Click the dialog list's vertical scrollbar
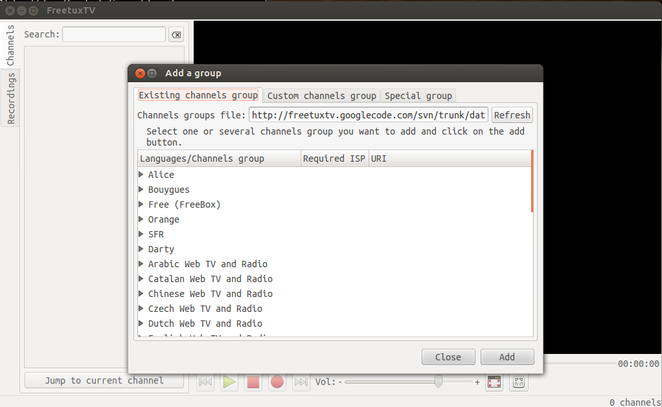Screen dimensions: 662x407 point(532,181)
